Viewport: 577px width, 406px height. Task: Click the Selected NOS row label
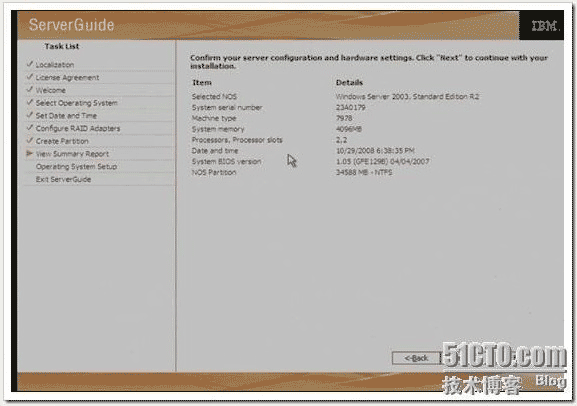(214, 96)
